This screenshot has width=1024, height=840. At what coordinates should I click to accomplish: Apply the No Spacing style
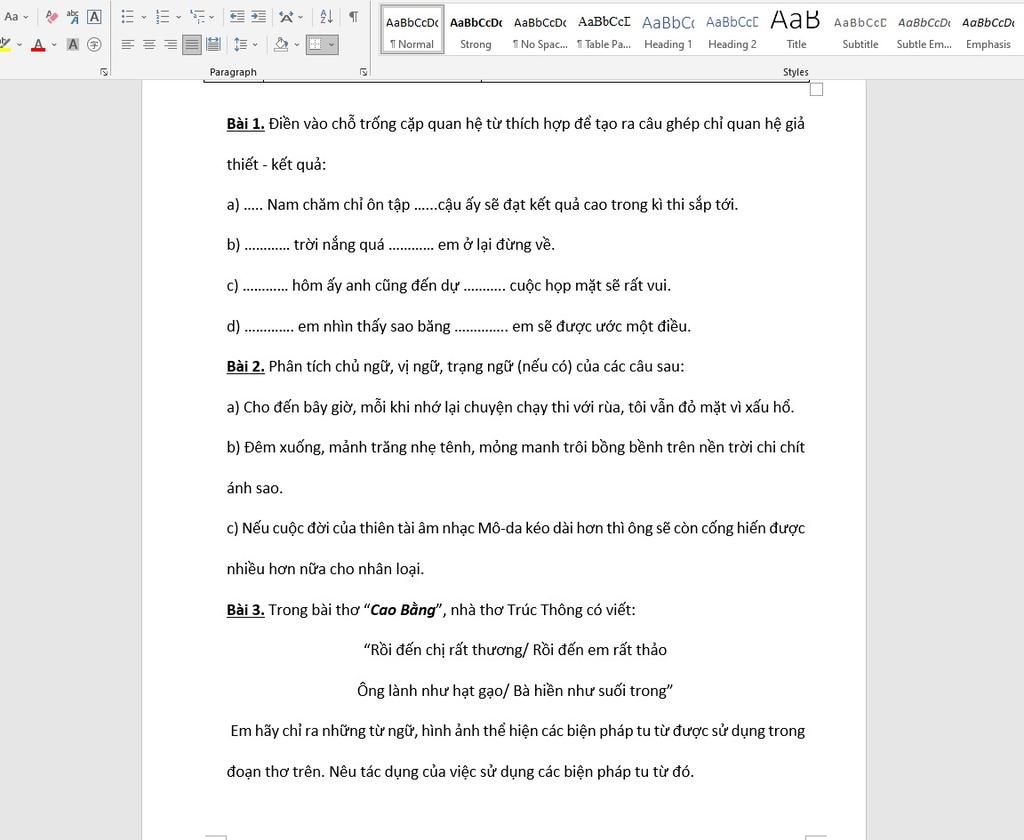click(x=540, y=29)
